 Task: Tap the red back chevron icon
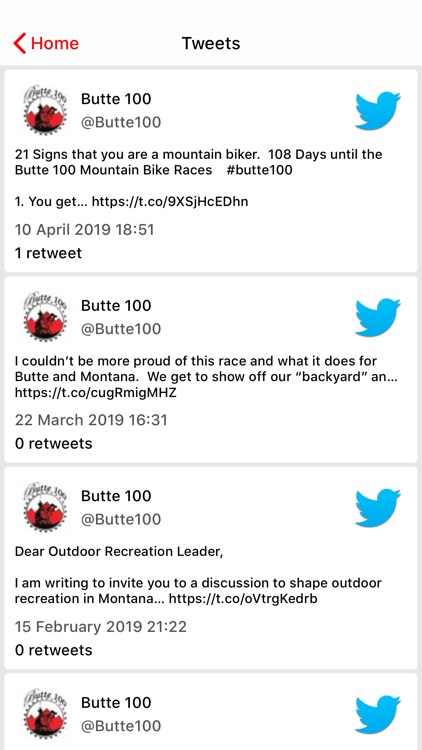click(x=20, y=44)
